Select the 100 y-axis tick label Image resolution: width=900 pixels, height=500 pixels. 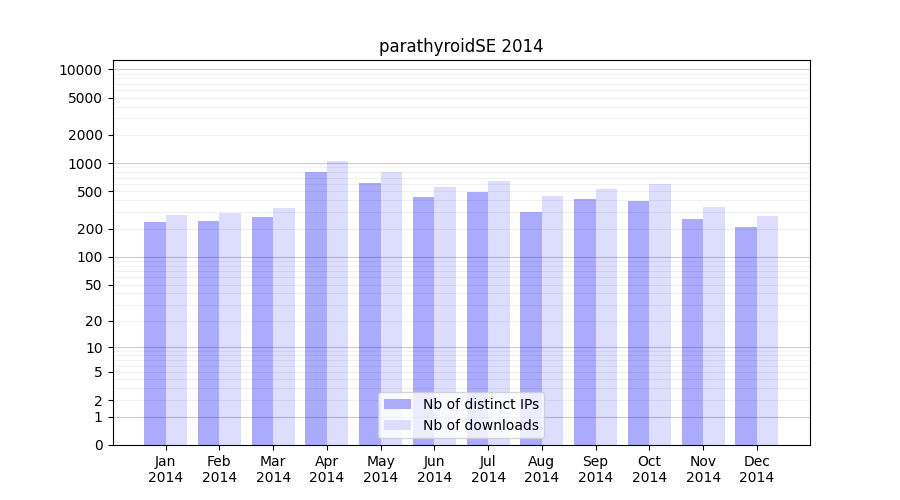pyautogui.click(x=88, y=257)
